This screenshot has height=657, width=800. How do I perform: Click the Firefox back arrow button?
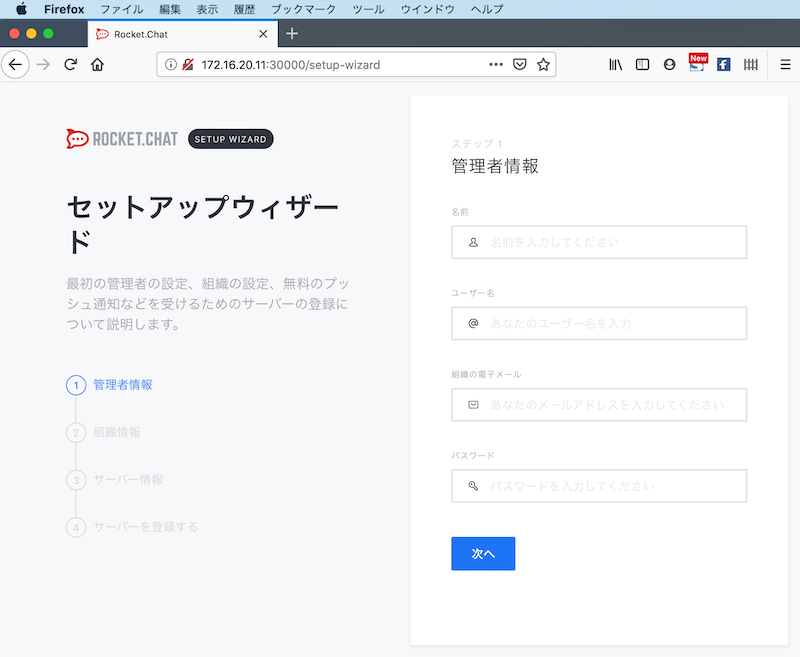(15, 65)
